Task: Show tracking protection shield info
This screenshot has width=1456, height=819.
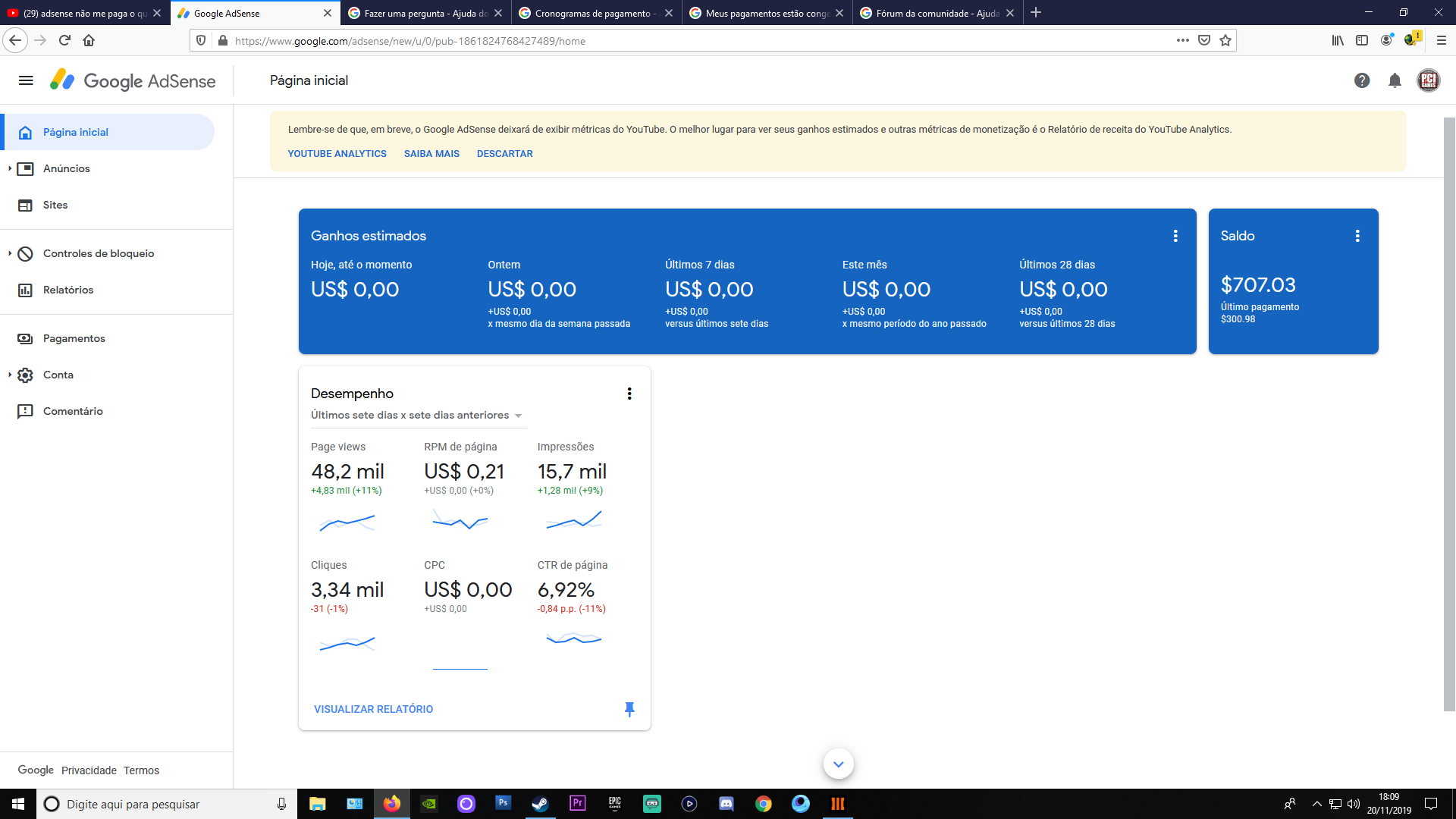Action: pyautogui.click(x=201, y=40)
